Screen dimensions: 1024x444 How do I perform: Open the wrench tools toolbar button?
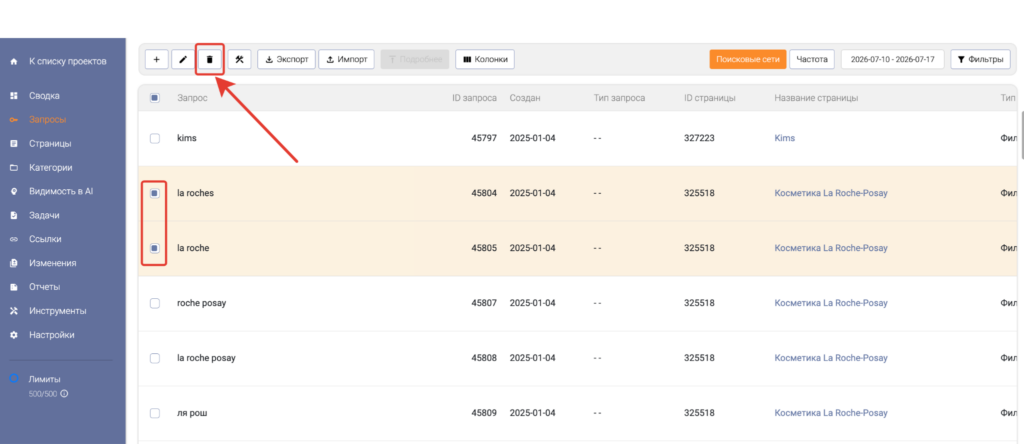pos(240,59)
